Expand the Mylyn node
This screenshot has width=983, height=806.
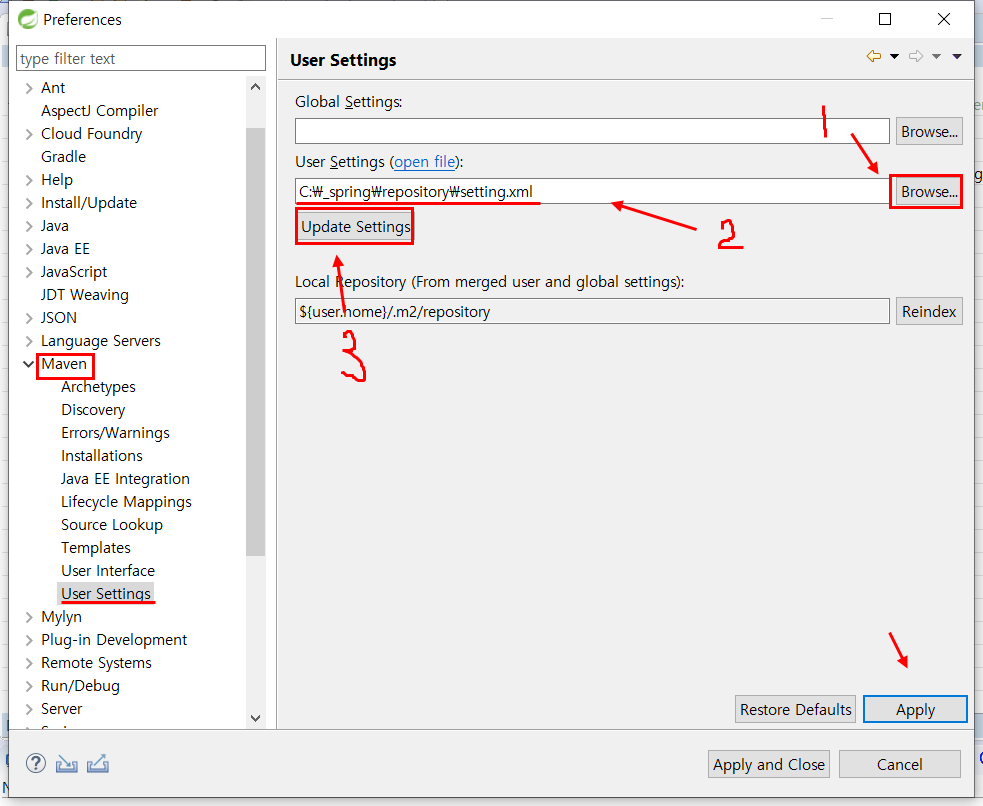[x=29, y=617]
